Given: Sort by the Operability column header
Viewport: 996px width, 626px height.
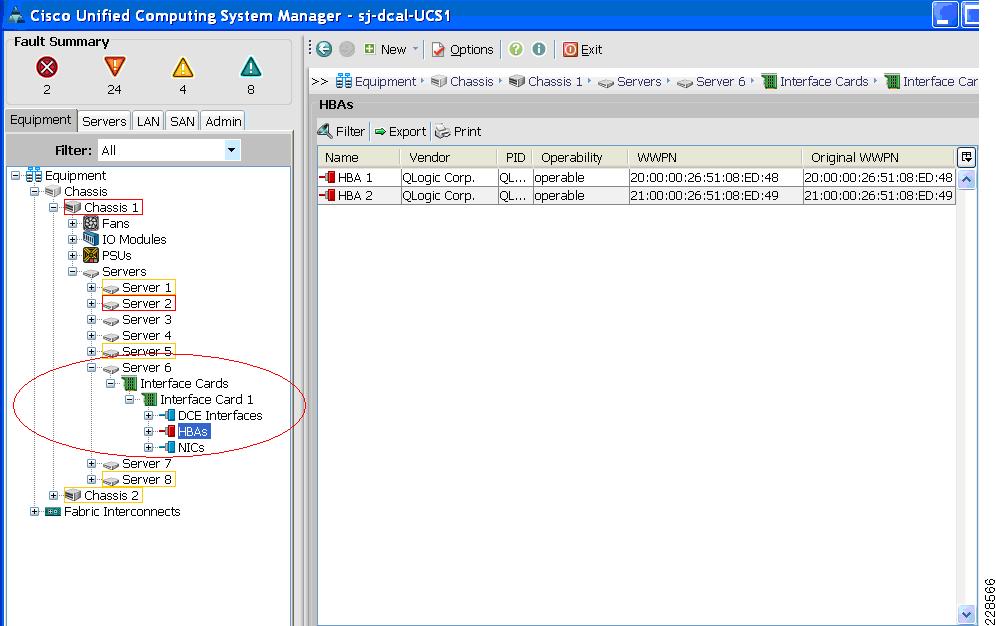Looking at the screenshot, I should point(580,157).
